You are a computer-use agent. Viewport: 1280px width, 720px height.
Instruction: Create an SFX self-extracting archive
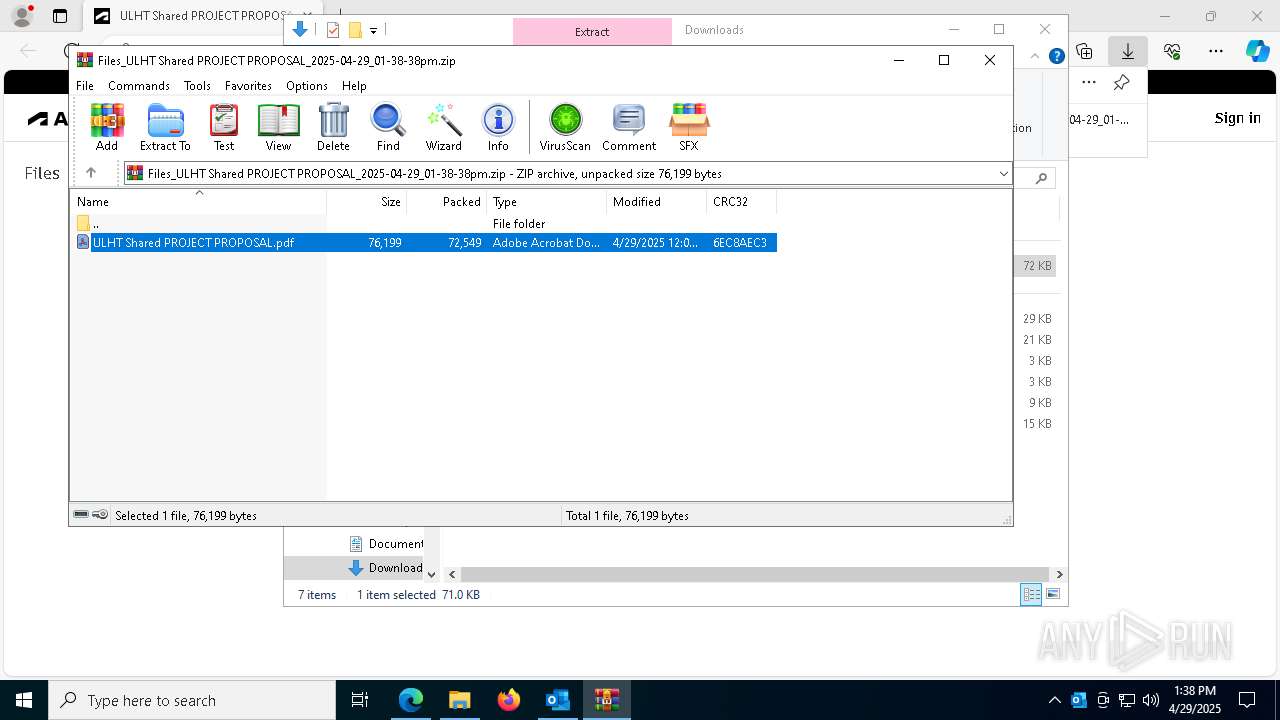click(x=689, y=127)
